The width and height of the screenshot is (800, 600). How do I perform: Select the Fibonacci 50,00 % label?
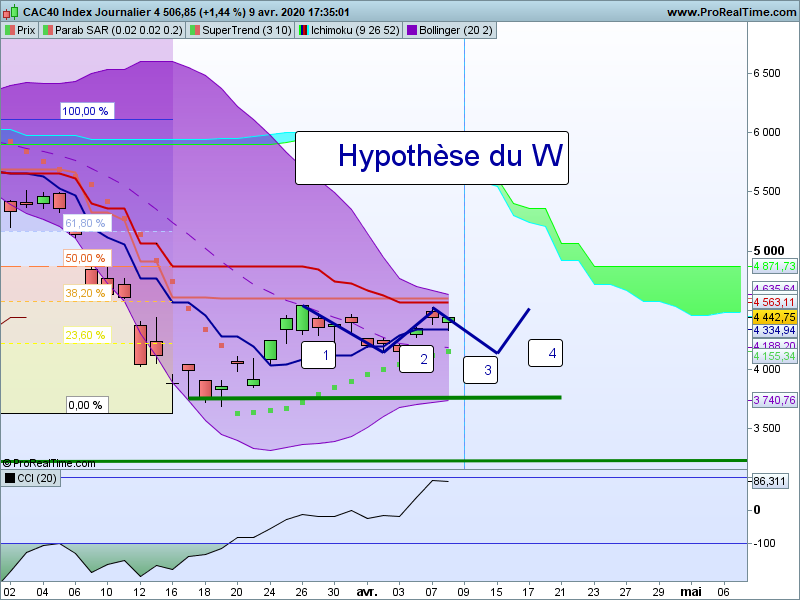click(85, 258)
